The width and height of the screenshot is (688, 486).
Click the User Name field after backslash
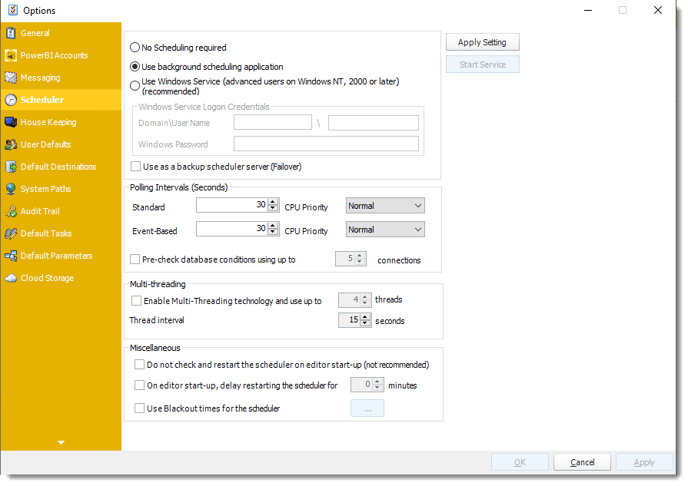tap(373, 122)
